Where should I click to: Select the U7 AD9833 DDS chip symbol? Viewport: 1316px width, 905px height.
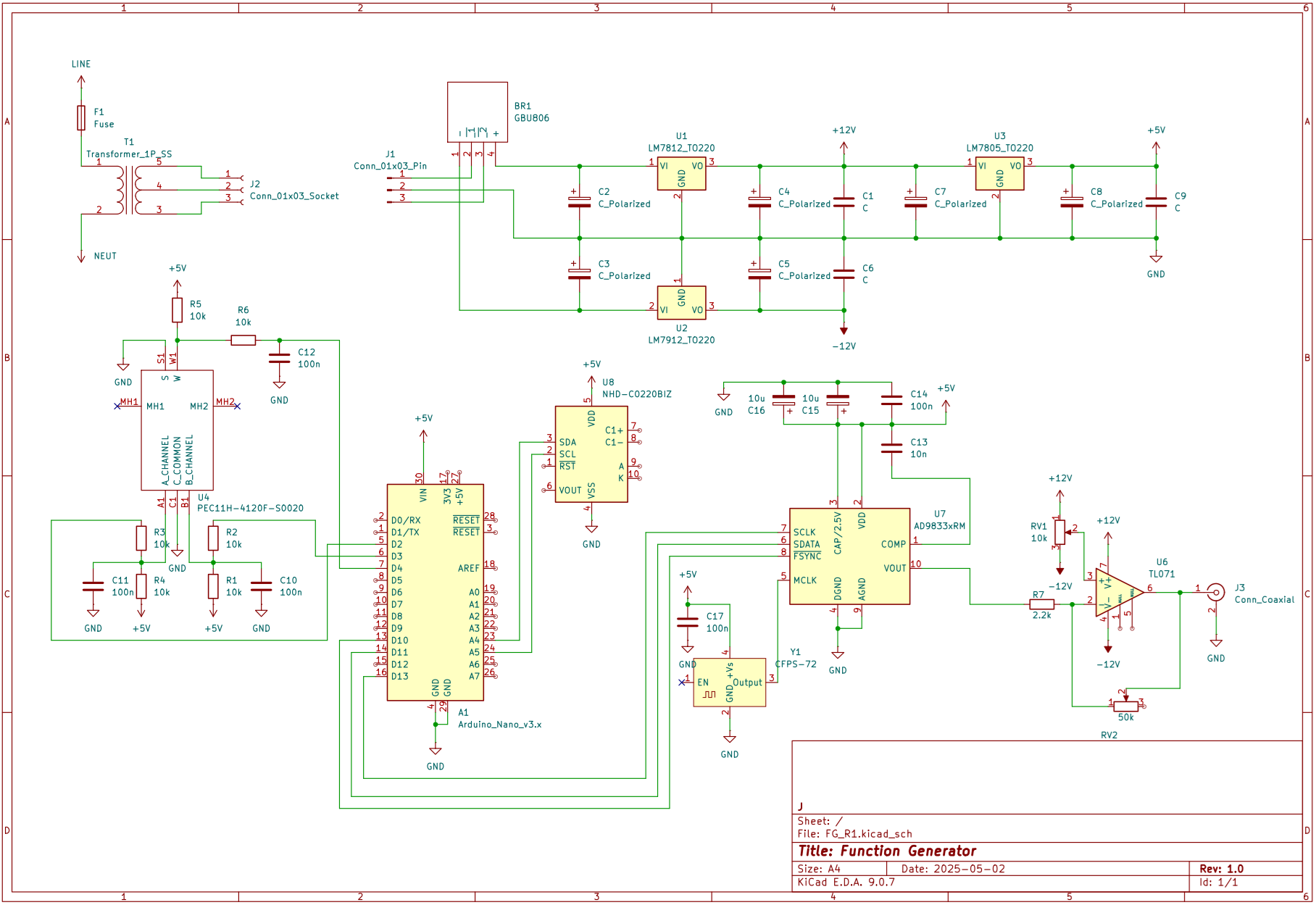coord(849,556)
